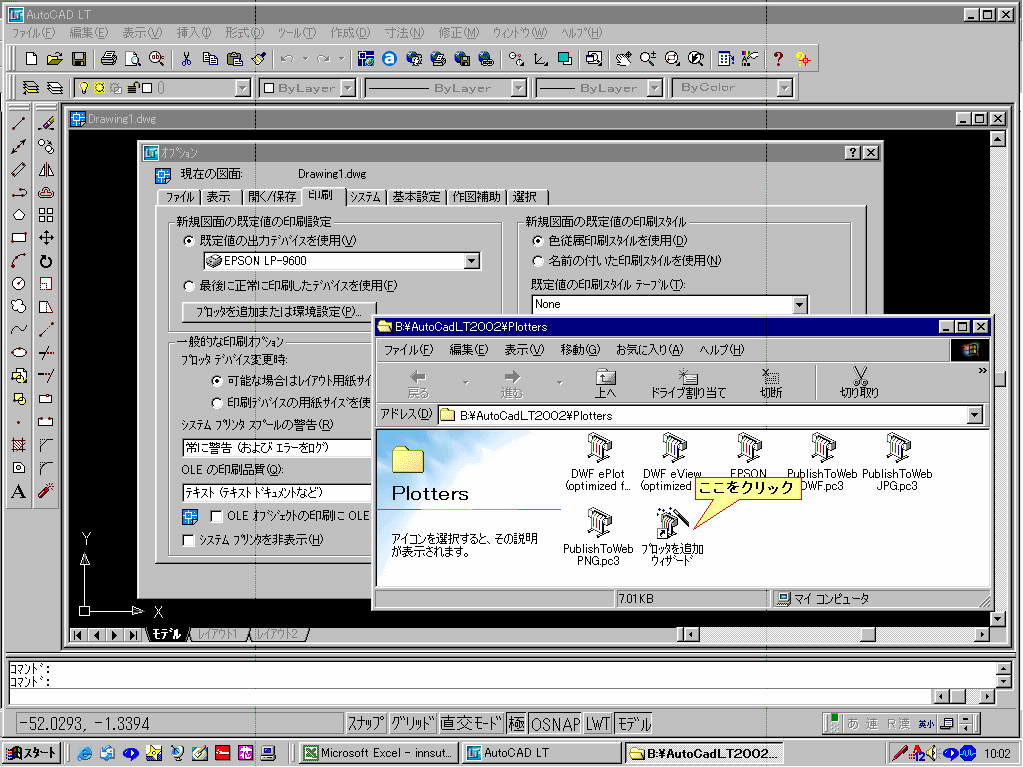Viewport: 1023px width, 767px height.
Task: Expand the Explorer toolbar overflow chevron
Action: pyautogui.click(x=983, y=370)
